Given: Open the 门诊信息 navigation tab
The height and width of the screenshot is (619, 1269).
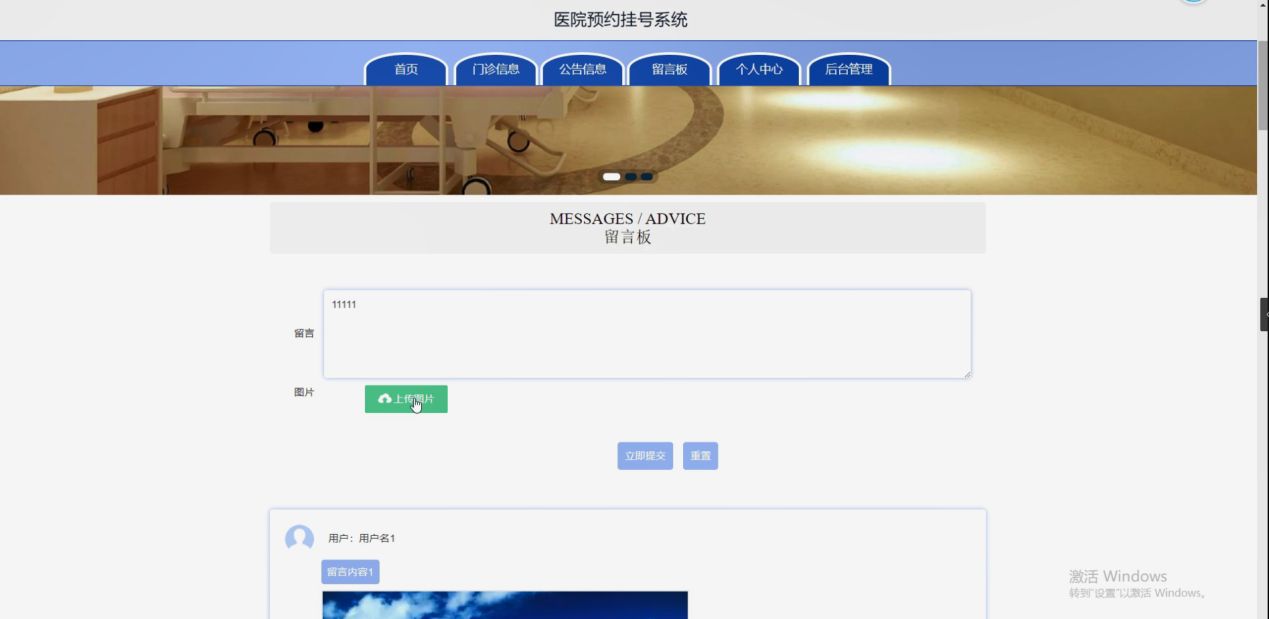Looking at the screenshot, I should pos(496,69).
